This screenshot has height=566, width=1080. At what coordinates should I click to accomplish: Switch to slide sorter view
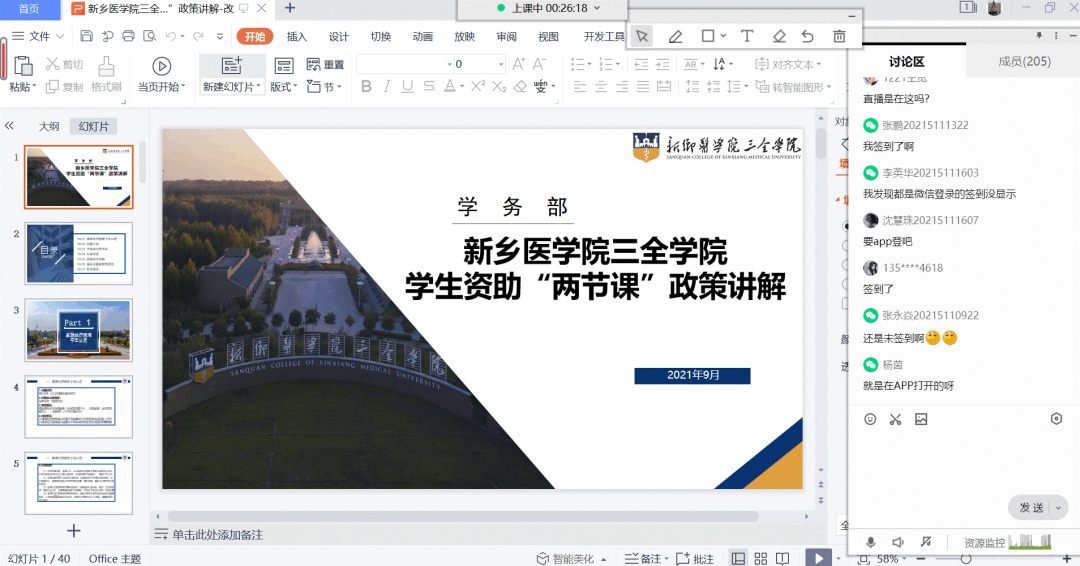click(x=761, y=558)
